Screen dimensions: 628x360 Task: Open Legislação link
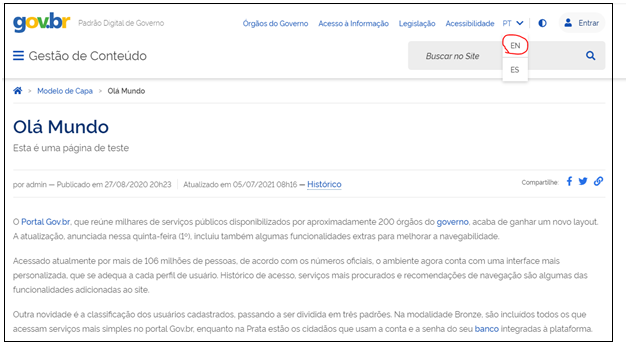[x=417, y=24]
